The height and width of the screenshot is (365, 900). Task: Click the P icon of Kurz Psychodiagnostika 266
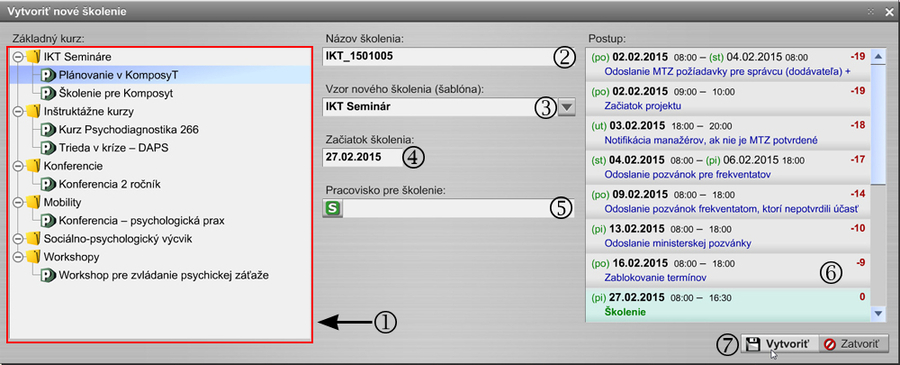pos(48,130)
